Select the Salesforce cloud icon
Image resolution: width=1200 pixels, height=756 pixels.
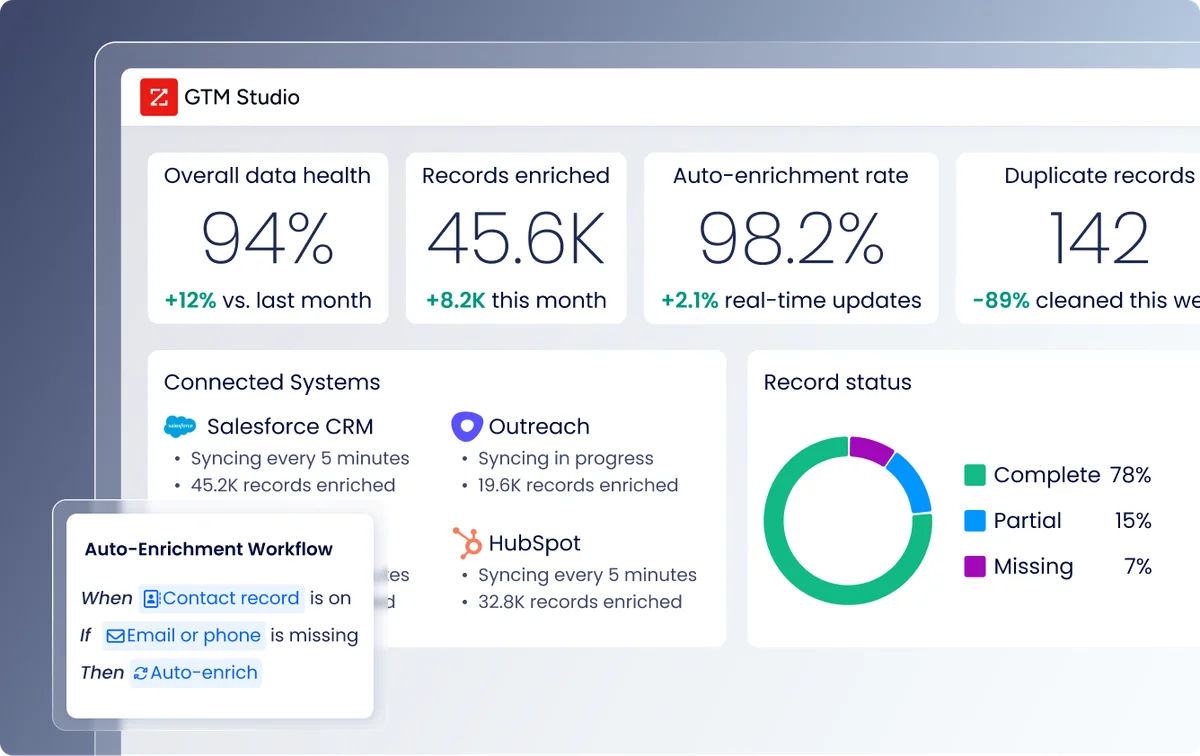(x=180, y=426)
